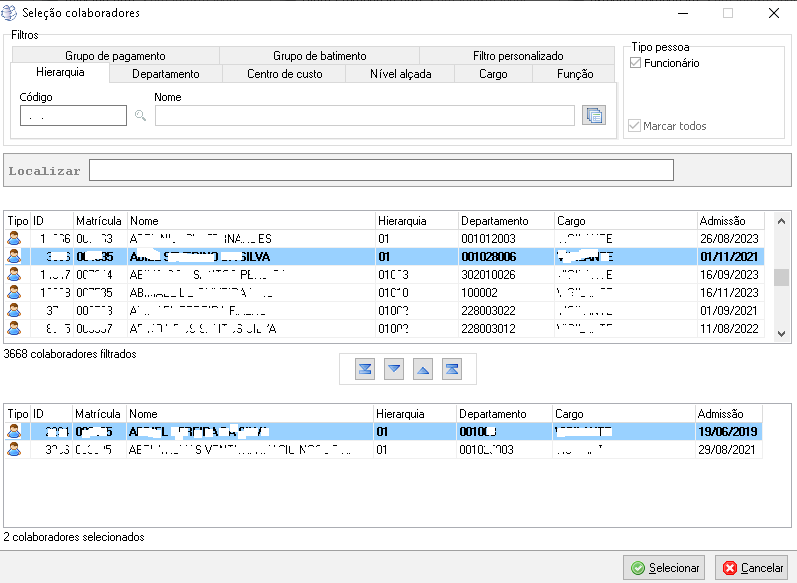Switch to the Departamento tab
This screenshot has height=583, width=797.
tap(166, 74)
